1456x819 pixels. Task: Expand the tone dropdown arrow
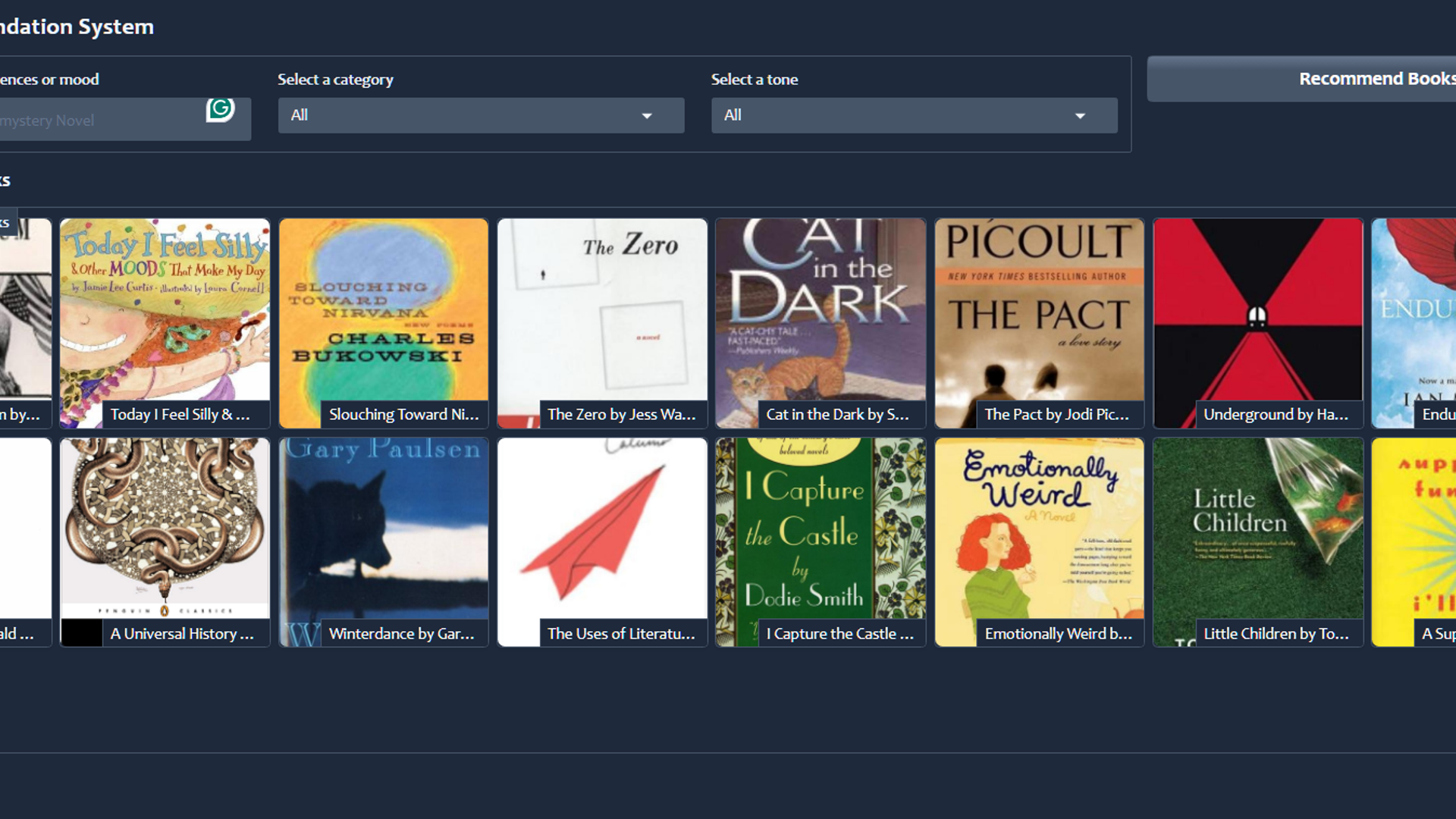pos(1080,116)
